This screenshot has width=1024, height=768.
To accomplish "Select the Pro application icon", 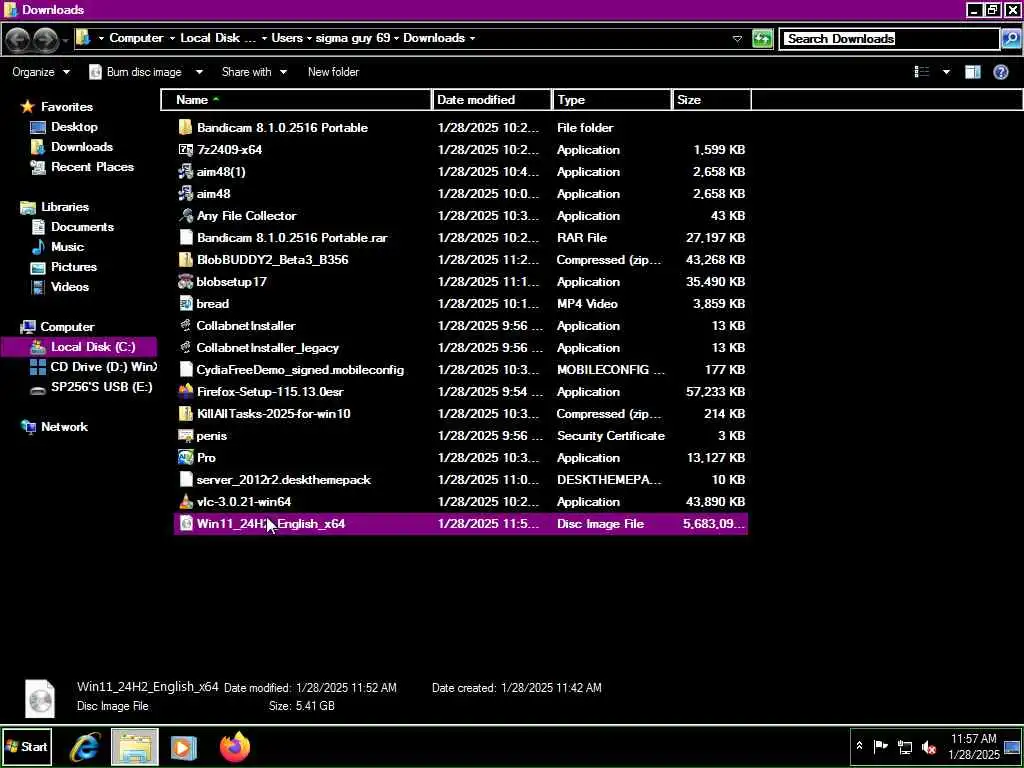I will pyautogui.click(x=185, y=458).
